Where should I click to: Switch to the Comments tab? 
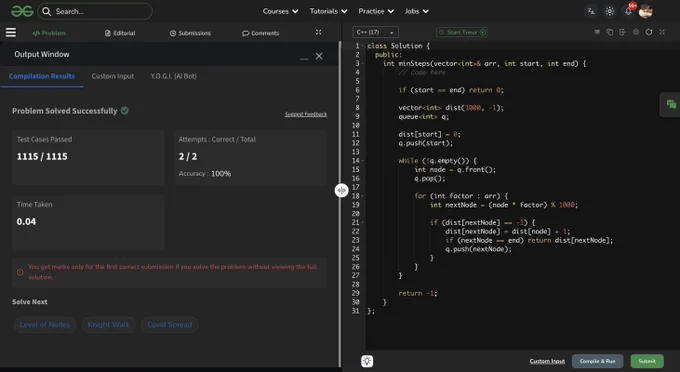pyautogui.click(x=261, y=33)
